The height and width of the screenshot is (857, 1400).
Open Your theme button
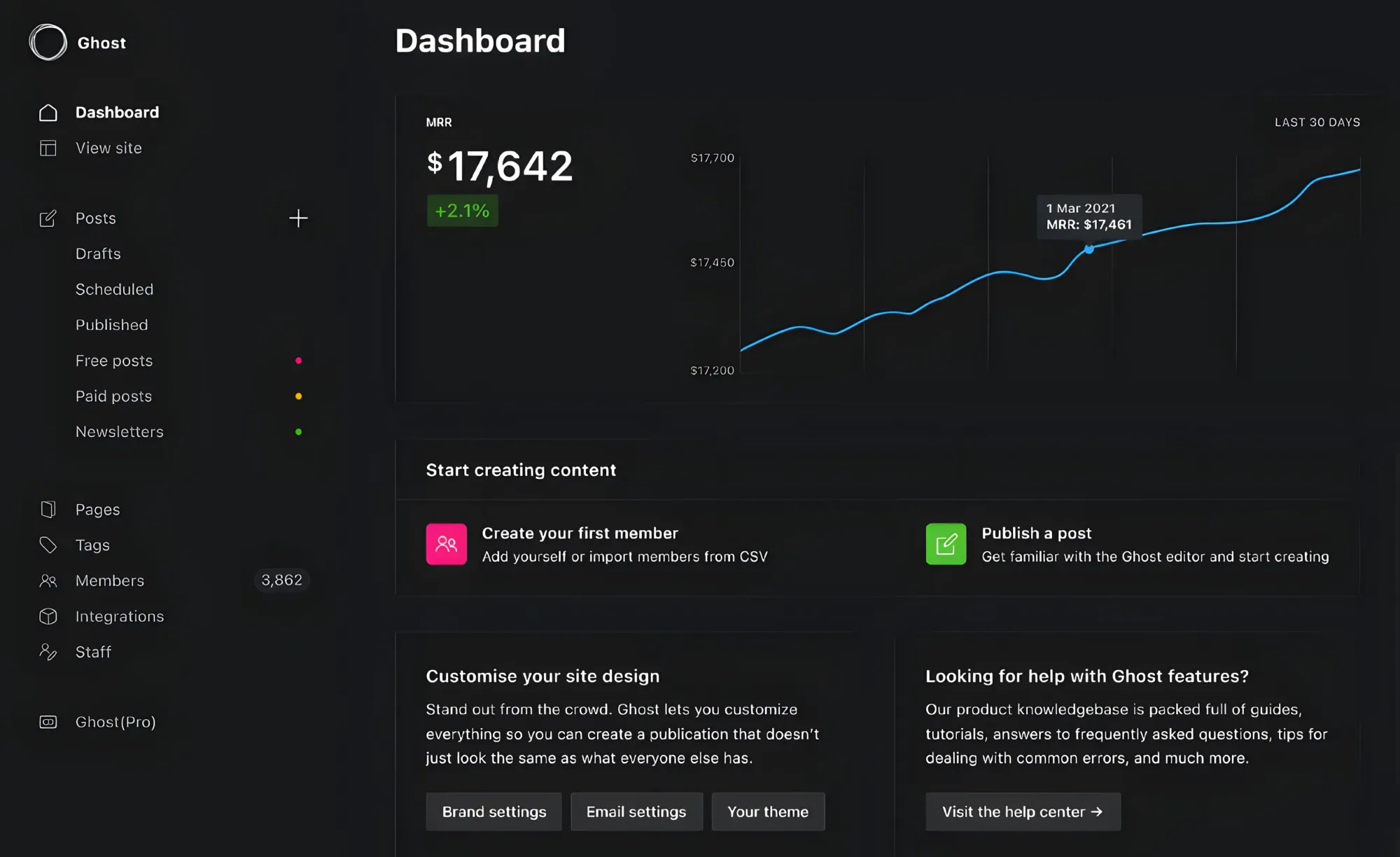(x=768, y=811)
